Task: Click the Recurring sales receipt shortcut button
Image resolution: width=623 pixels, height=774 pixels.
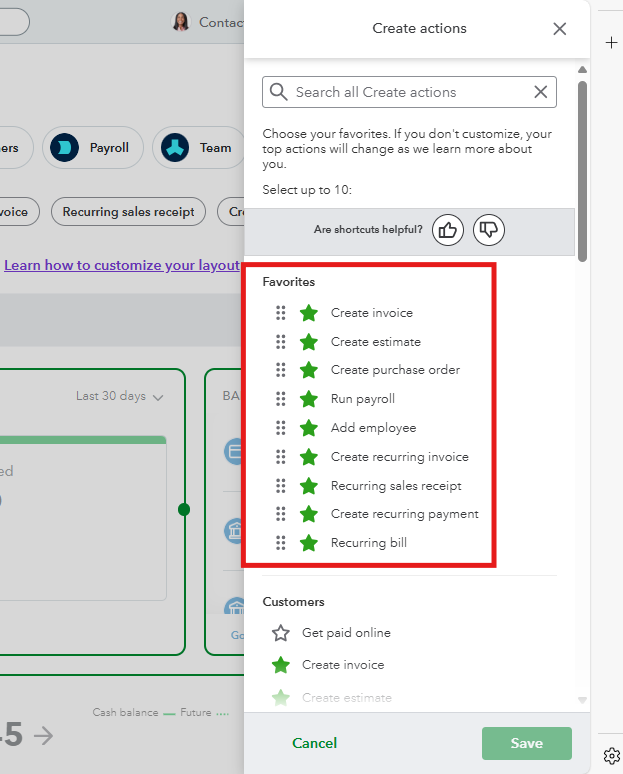Action: [x=128, y=212]
